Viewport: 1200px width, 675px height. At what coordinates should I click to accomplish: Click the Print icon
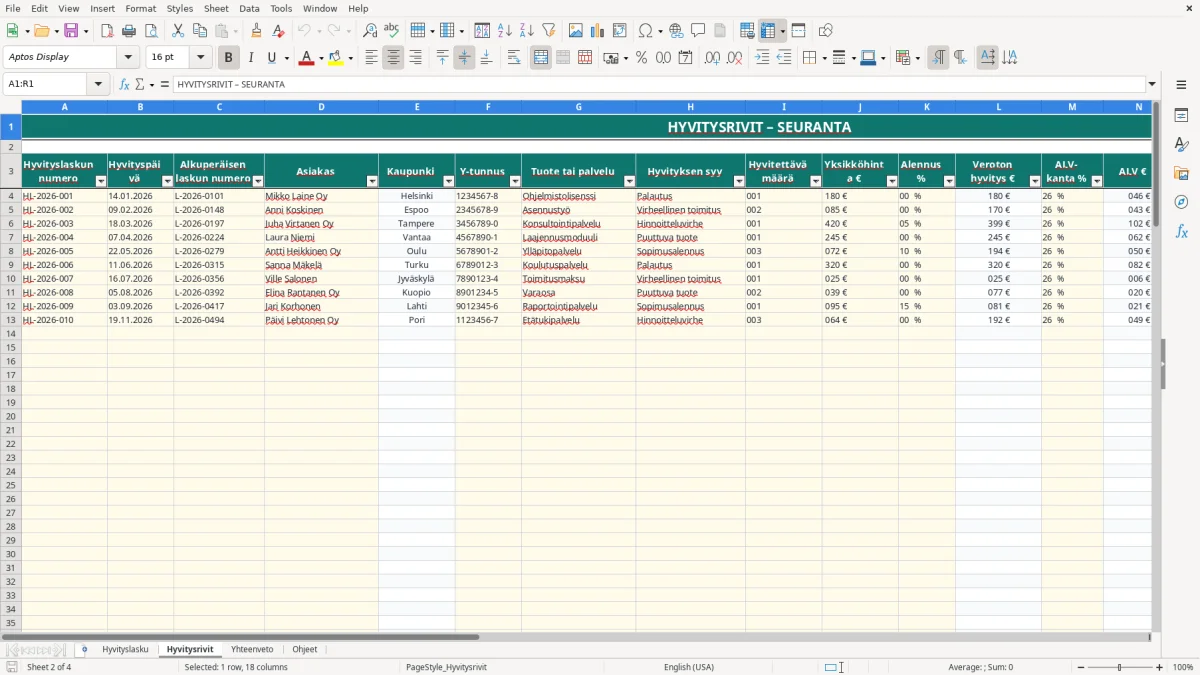click(129, 31)
